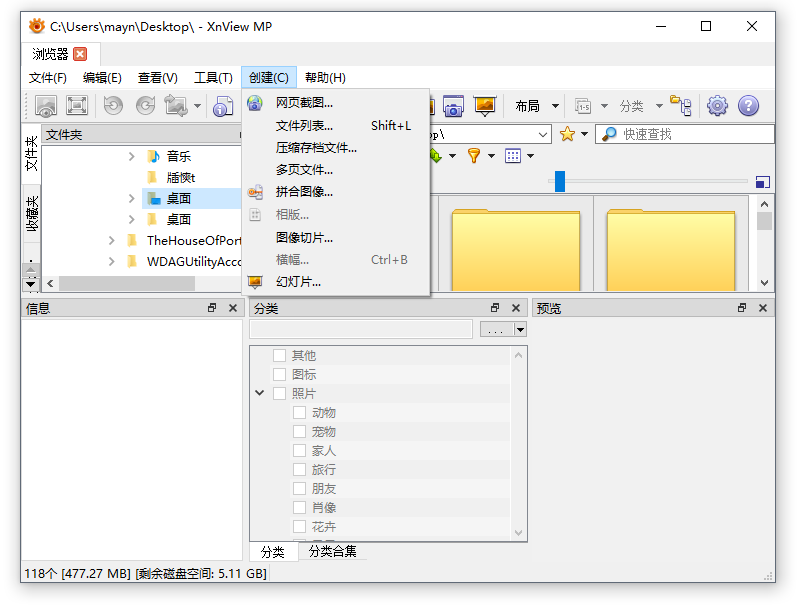Float the 预览 panel
Viewport: 798px width, 606px height.
[742, 307]
